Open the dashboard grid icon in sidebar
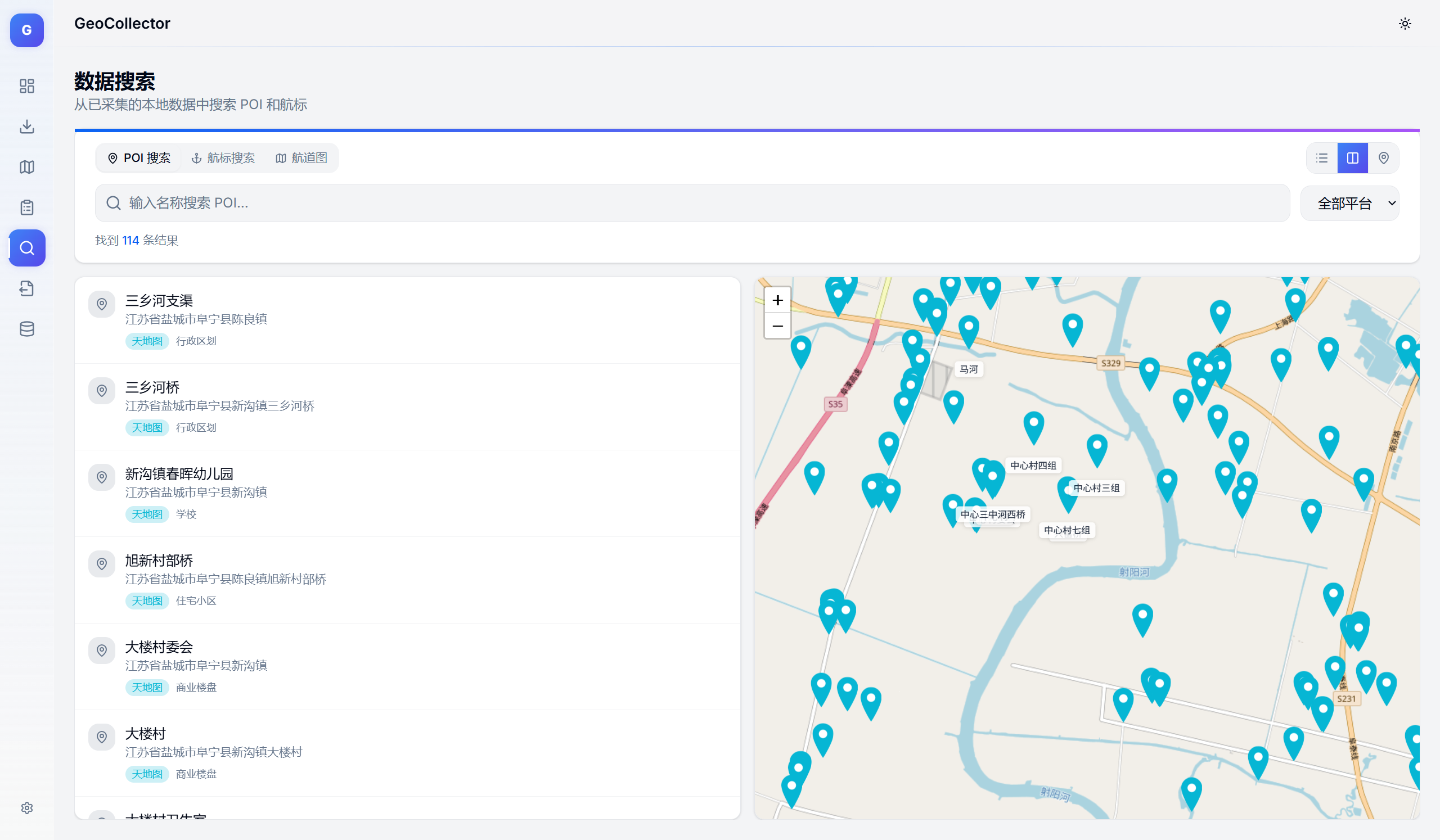 coord(27,85)
